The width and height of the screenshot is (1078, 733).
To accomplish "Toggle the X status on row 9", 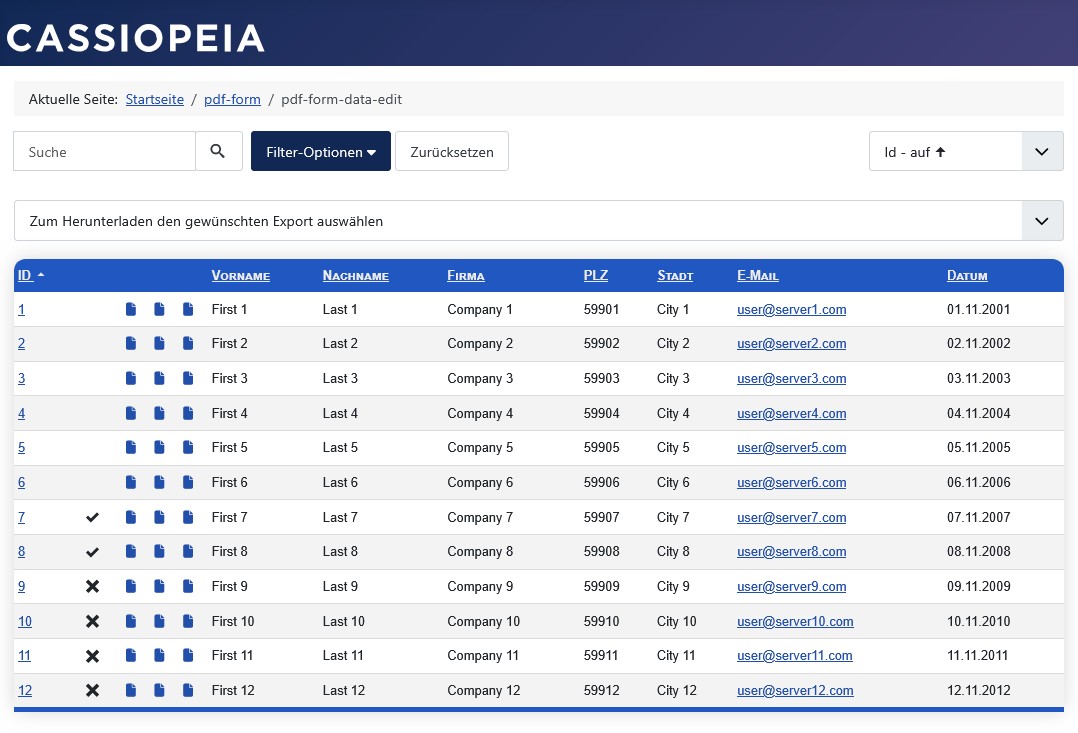I will [93, 587].
